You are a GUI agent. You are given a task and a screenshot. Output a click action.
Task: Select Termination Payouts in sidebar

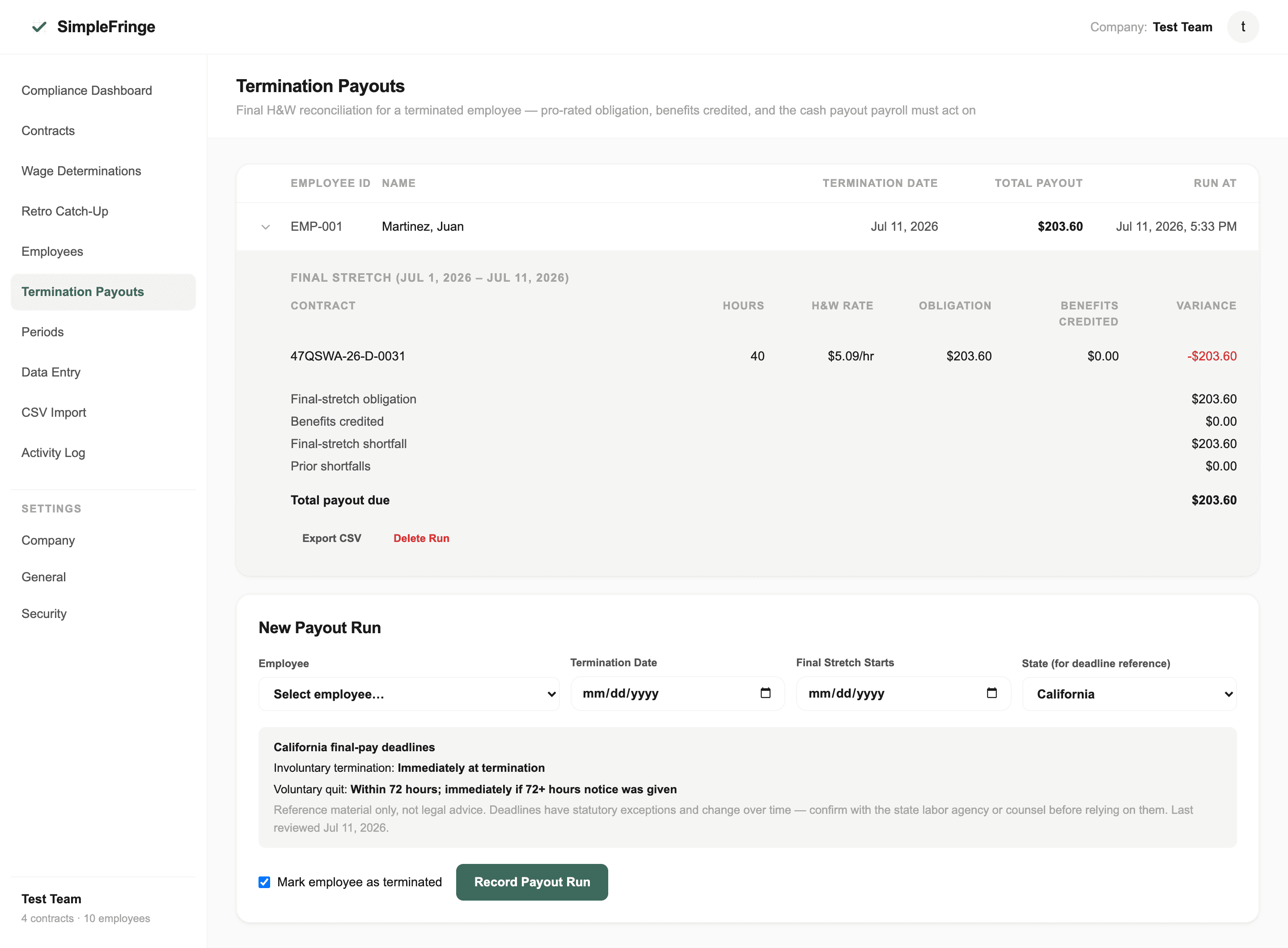point(103,292)
